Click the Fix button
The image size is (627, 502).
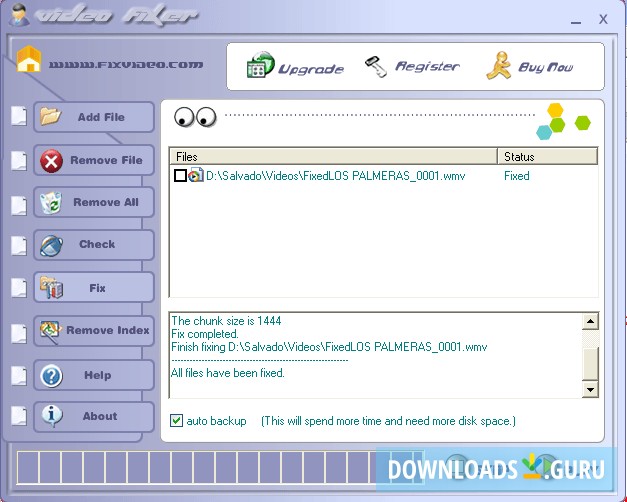tap(94, 288)
